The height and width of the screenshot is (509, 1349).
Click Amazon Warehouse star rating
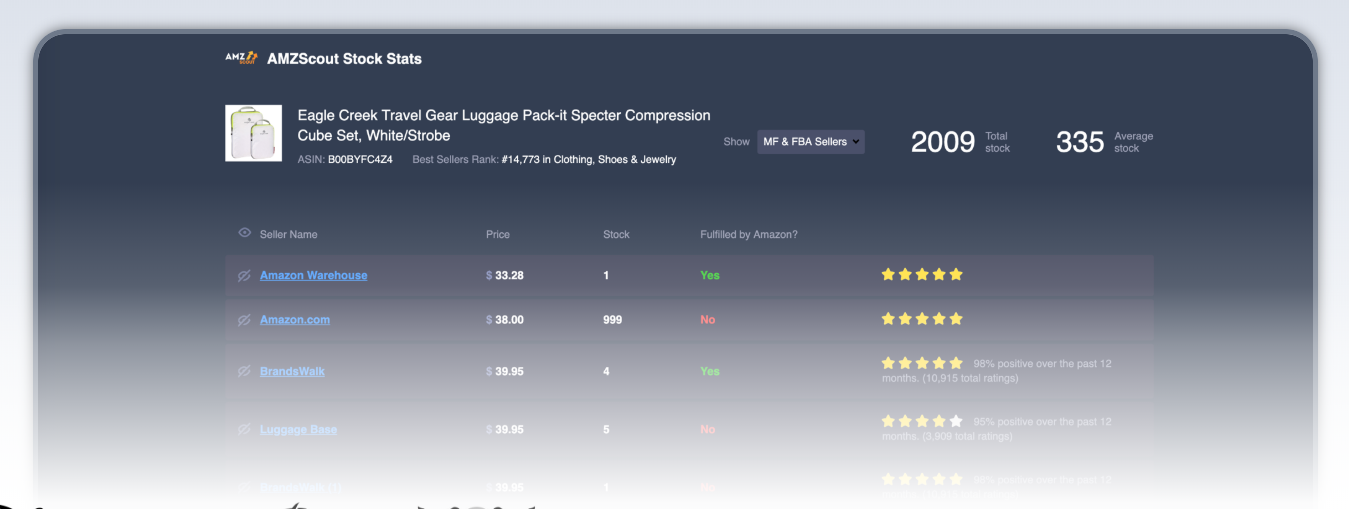click(921, 274)
